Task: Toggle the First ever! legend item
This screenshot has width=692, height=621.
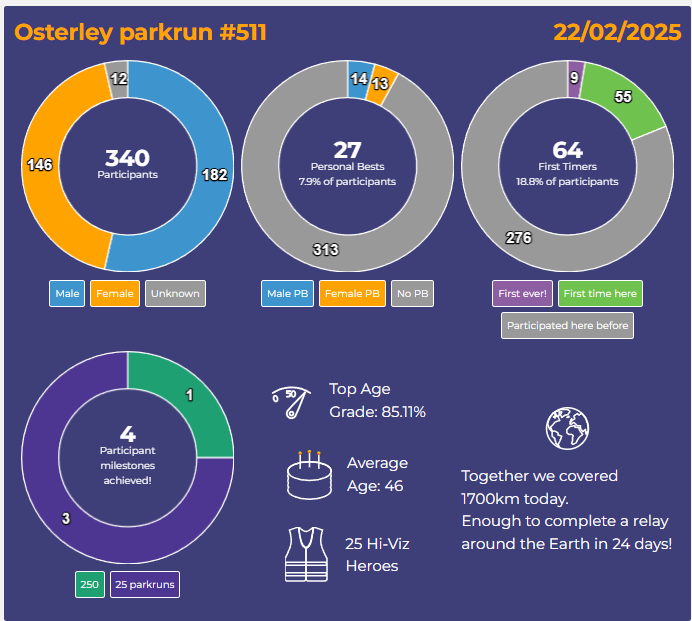Action: click(x=522, y=294)
